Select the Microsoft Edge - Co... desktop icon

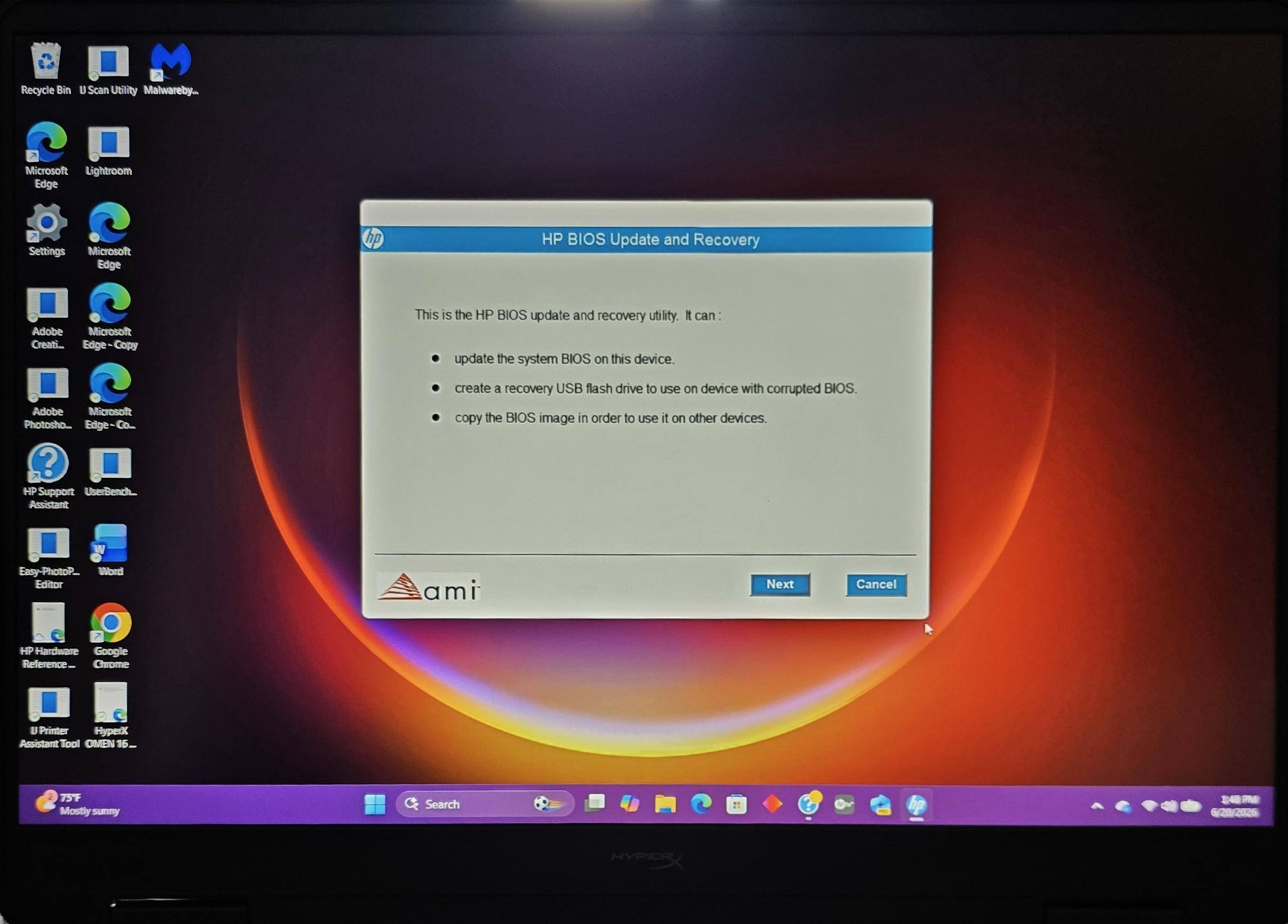[110, 397]
